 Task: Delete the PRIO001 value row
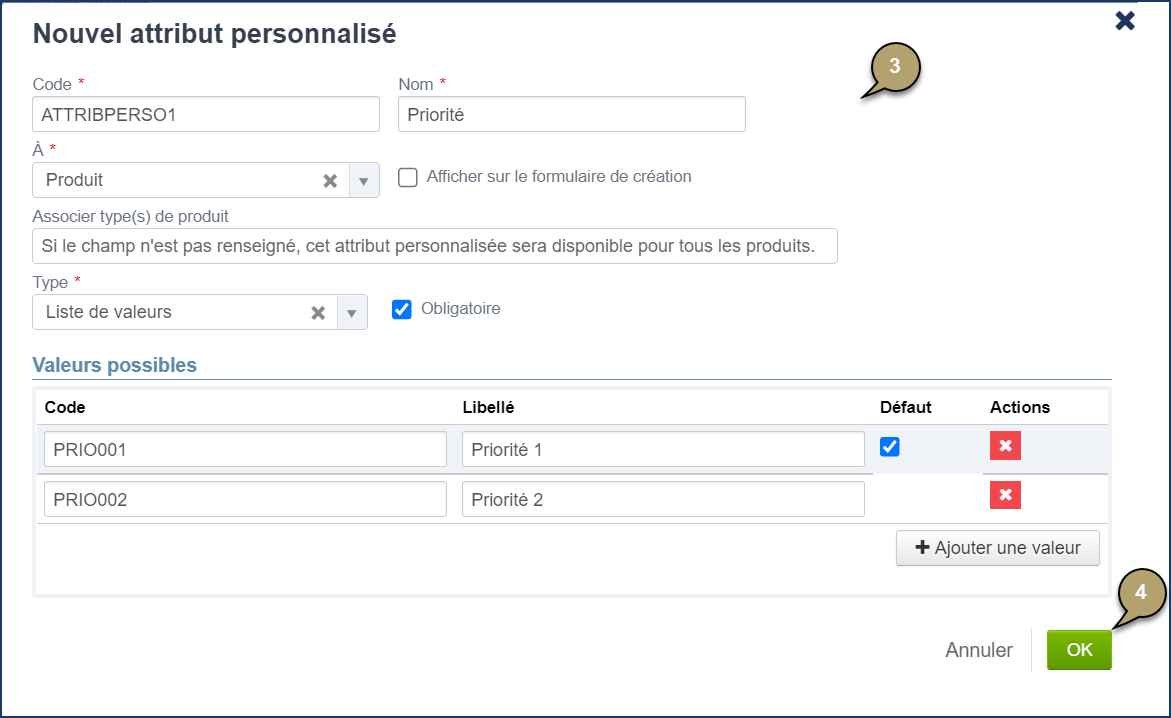pyautogui.click(x=1005, y=445)
